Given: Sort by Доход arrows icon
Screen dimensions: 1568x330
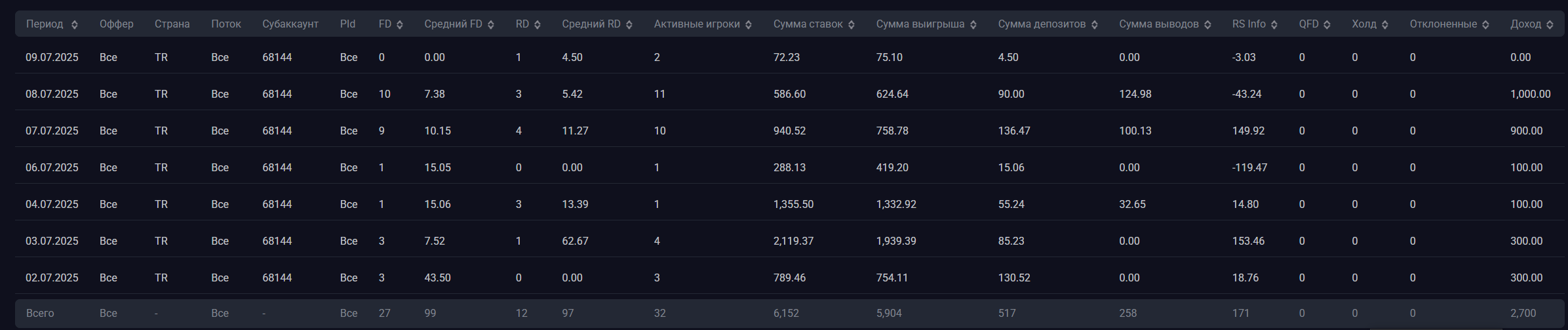Looking at the screenshot, I should pos(1550,24).
